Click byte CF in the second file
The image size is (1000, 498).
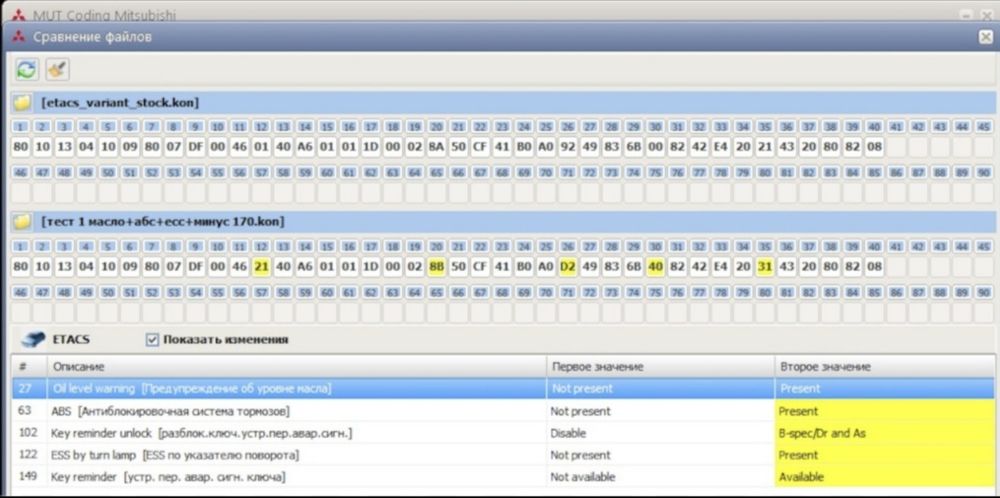pyautogui.click(x=480, y=267)
